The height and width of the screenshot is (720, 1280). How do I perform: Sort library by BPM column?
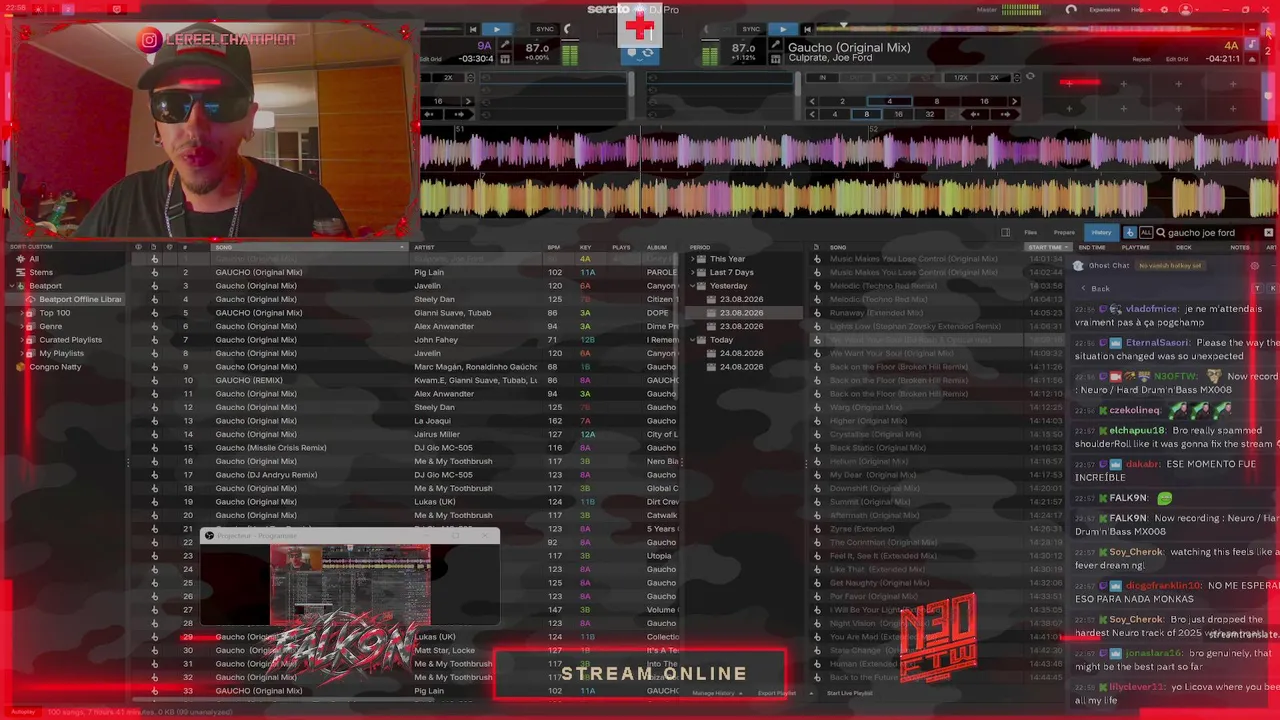point(554,247)
